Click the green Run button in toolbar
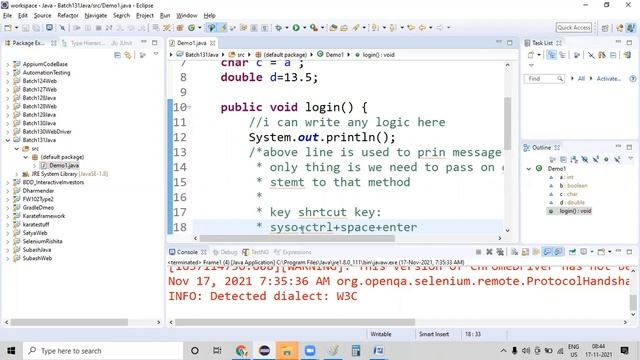640x360 pixels. [296, 28]
